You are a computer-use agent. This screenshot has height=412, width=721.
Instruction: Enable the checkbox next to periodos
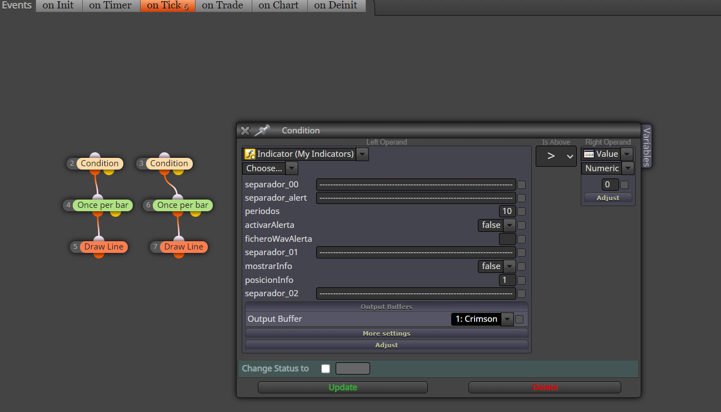tap(521, 212)
